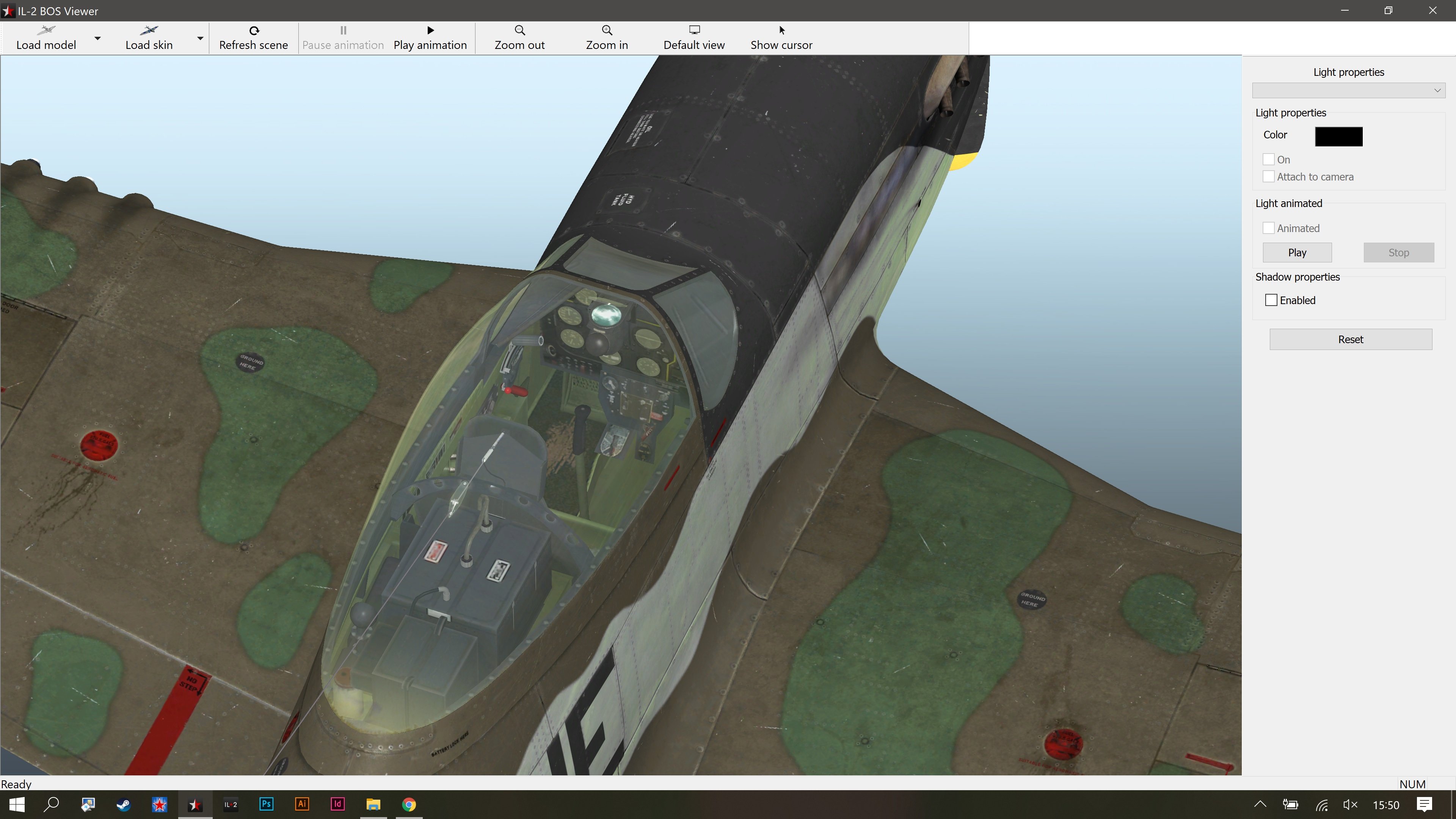Open the black light Color swatch
Viewport: 1456px width, 819px height.
1338,136
